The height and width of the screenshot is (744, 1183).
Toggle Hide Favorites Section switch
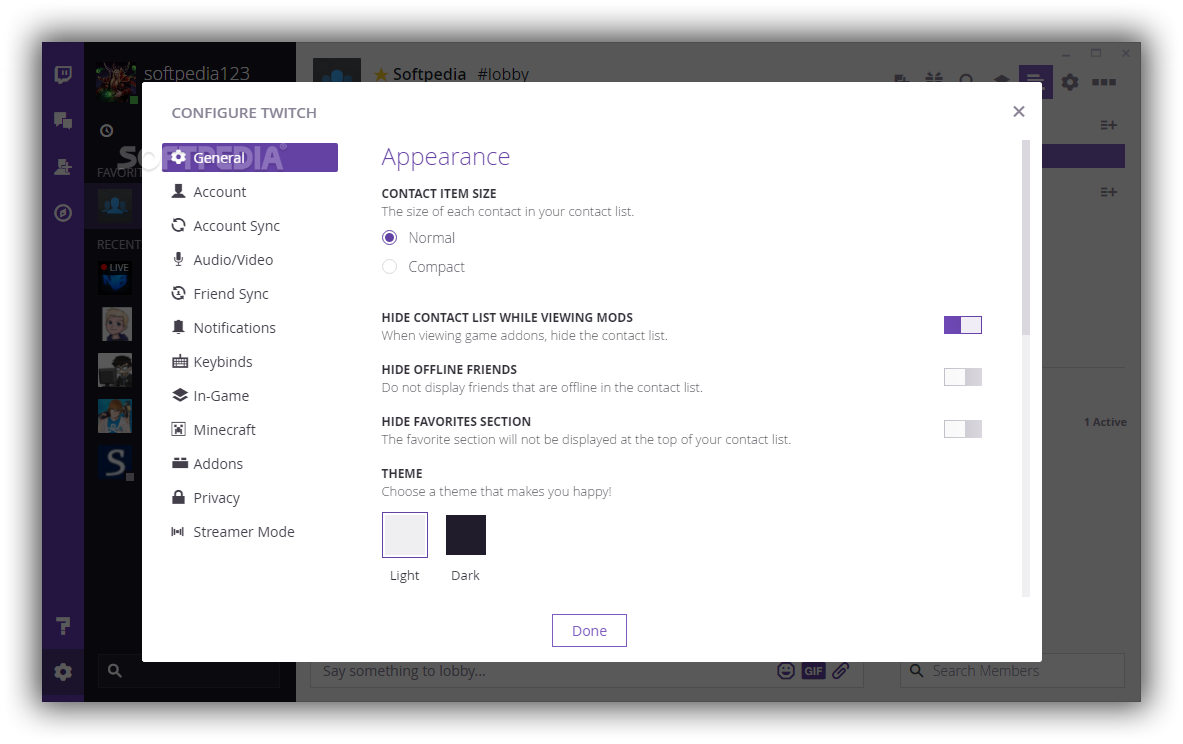click(963, 429)
